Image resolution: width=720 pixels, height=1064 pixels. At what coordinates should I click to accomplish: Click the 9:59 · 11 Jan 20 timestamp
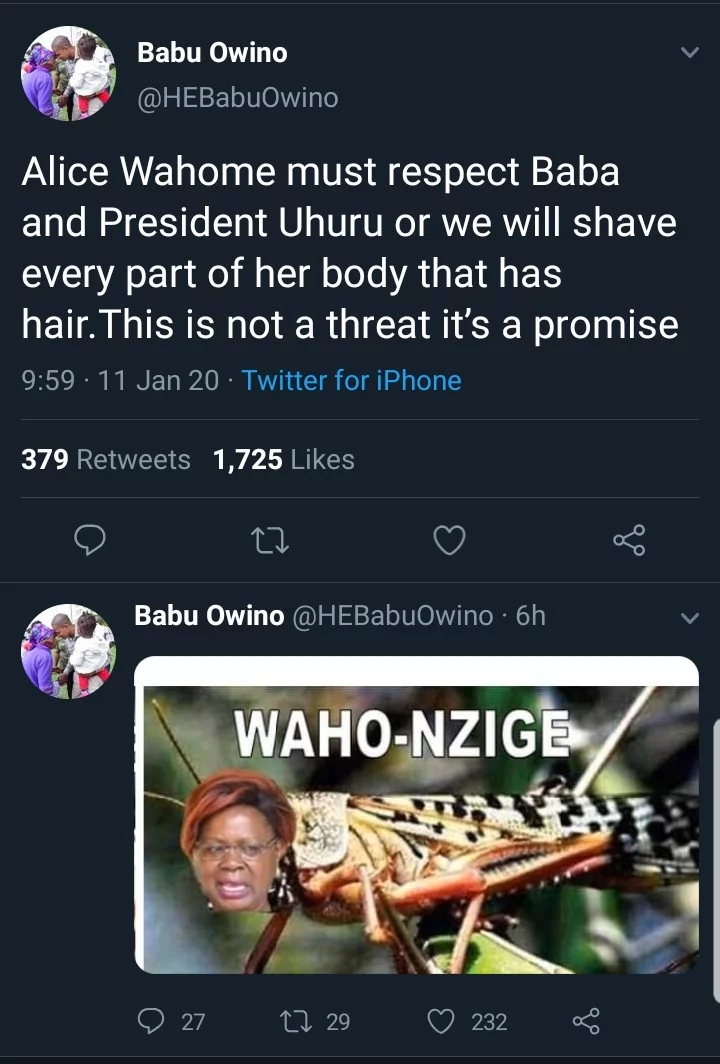[x=120, y=381]
